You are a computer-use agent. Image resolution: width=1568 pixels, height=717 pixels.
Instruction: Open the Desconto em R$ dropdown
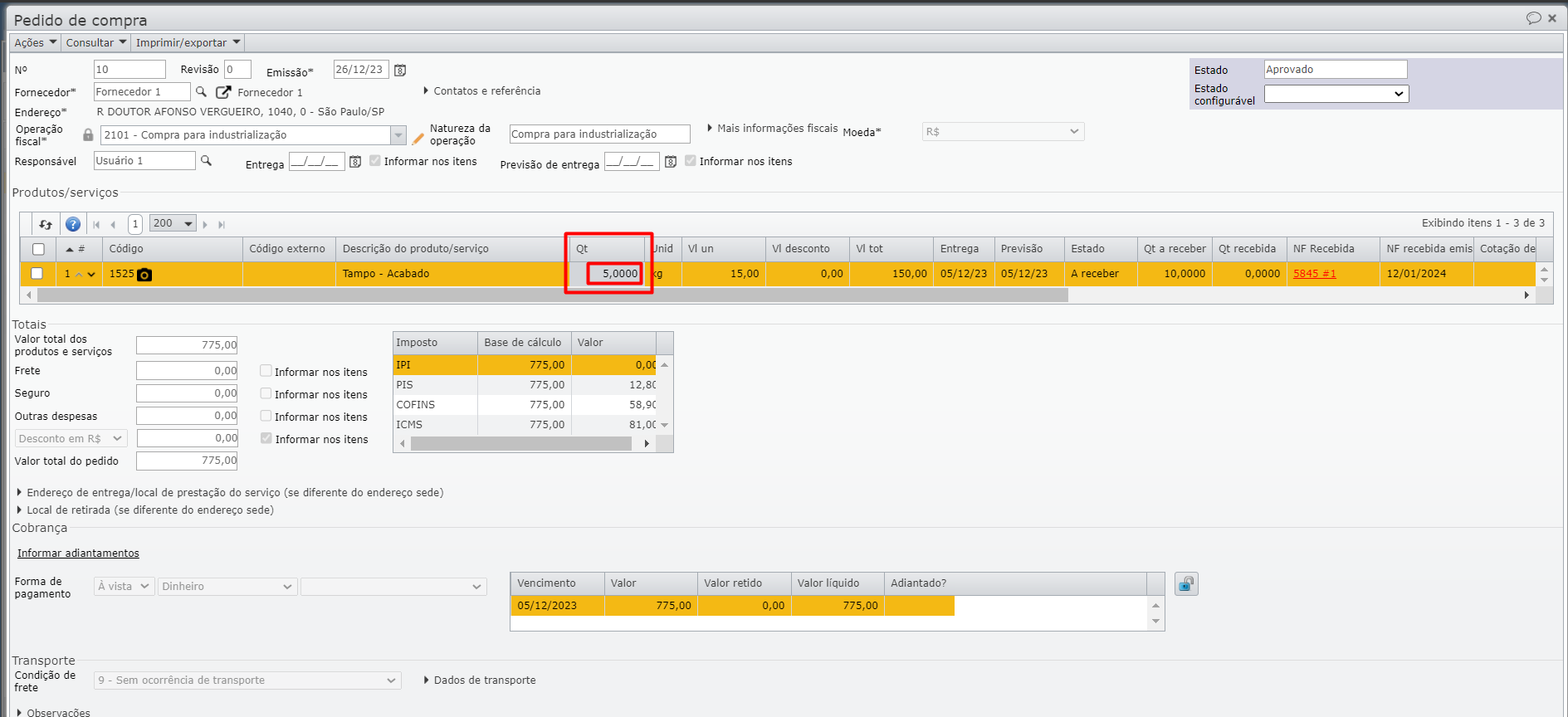coord(71,438)
